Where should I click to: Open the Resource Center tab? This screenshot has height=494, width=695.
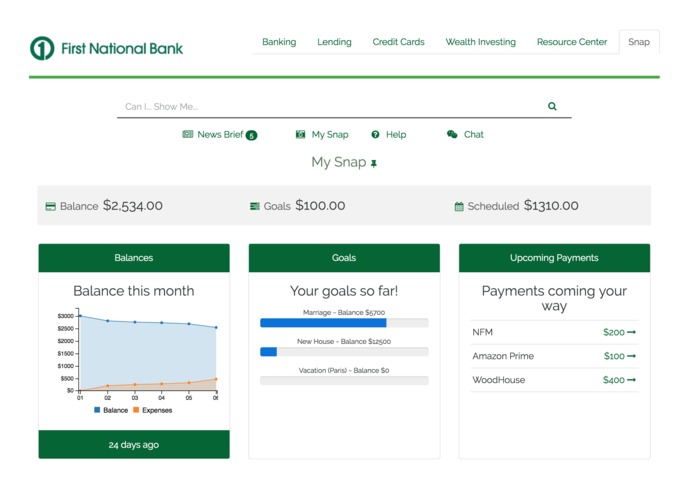[x=572, y=42]
